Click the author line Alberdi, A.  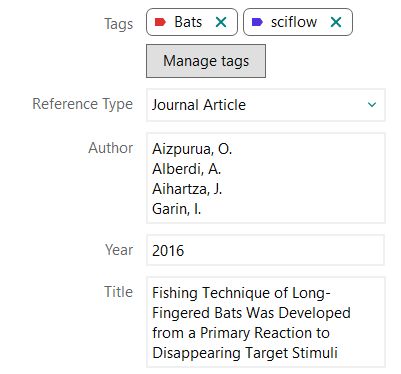[186, 169]
